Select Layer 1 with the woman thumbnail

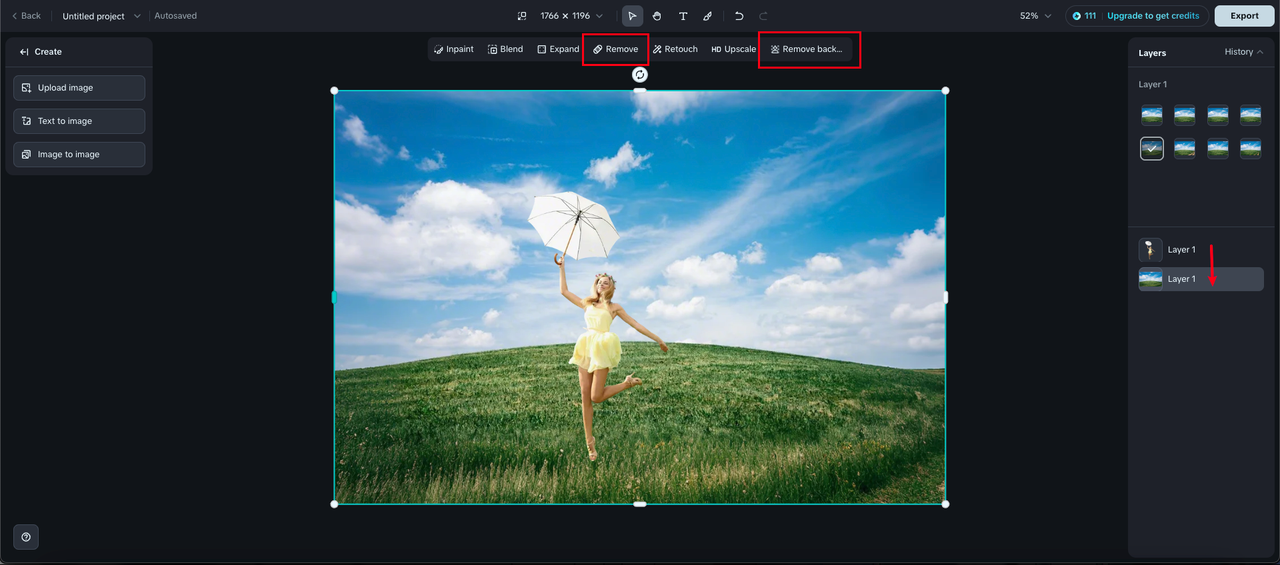(1200, 250)
